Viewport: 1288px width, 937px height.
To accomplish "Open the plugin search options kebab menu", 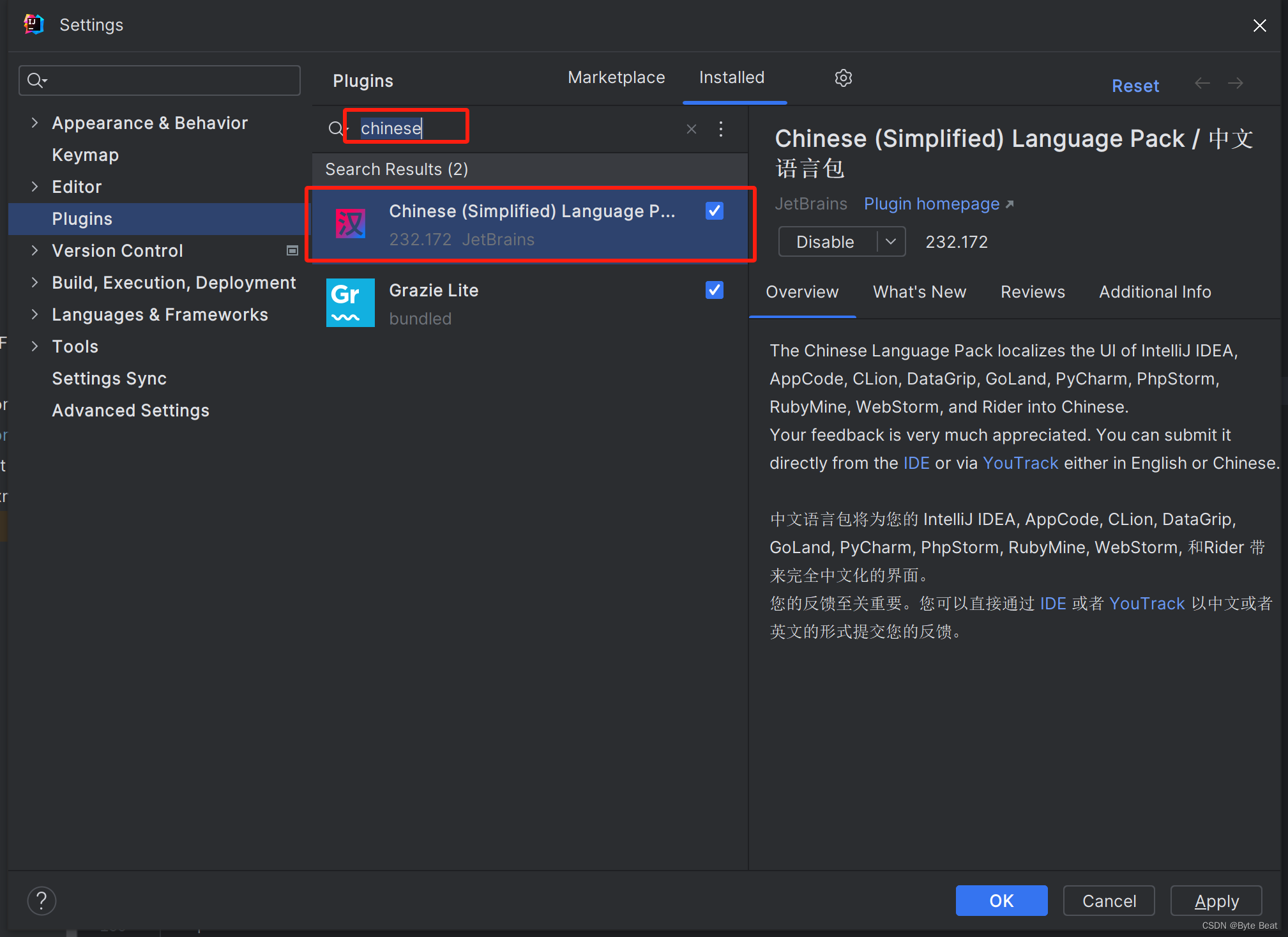I will coord(721,129).
